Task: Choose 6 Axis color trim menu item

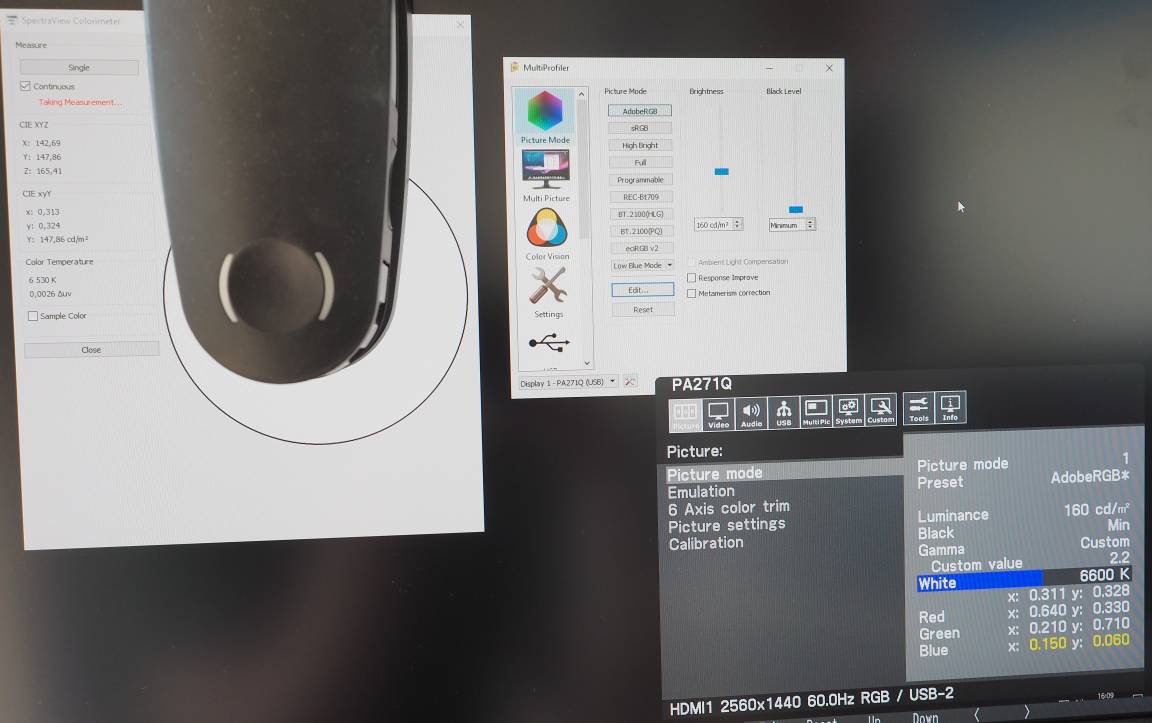Action: click(728, 508)
